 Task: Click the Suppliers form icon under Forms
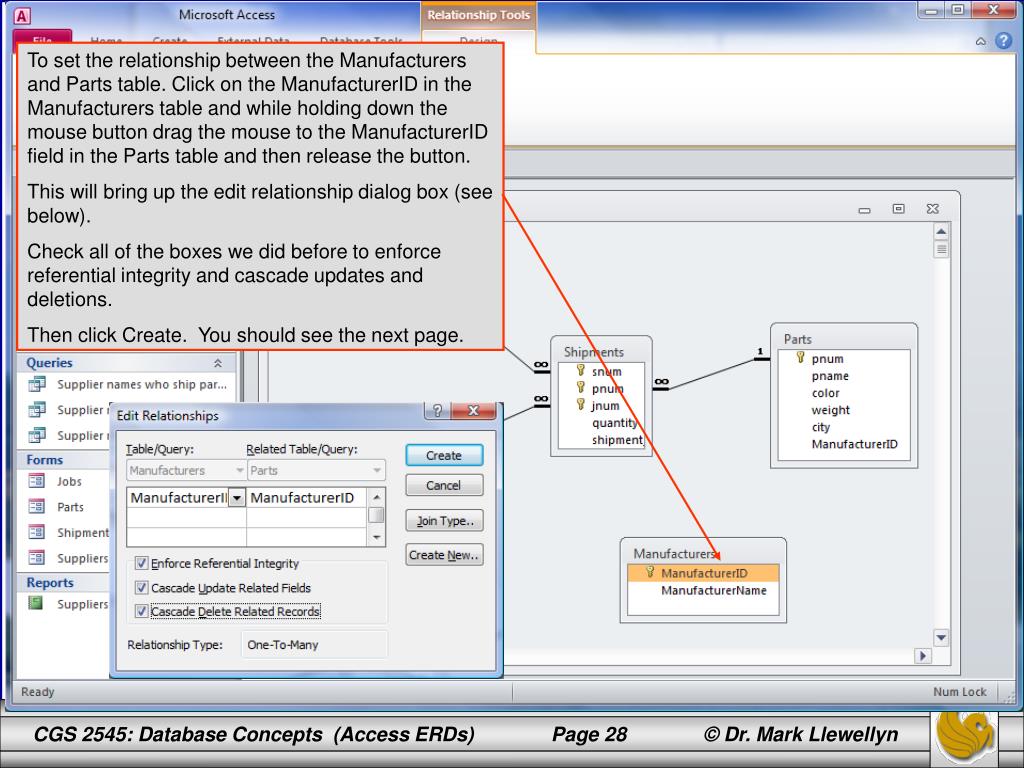(x=37, y=558)
